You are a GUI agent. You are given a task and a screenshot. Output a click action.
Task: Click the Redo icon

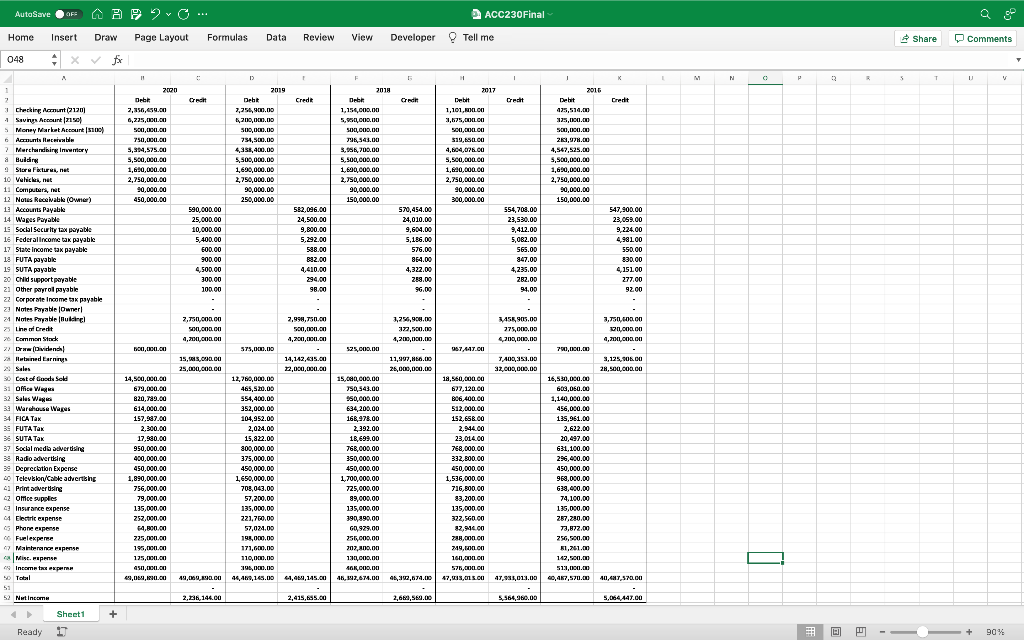tap(183, 14)
